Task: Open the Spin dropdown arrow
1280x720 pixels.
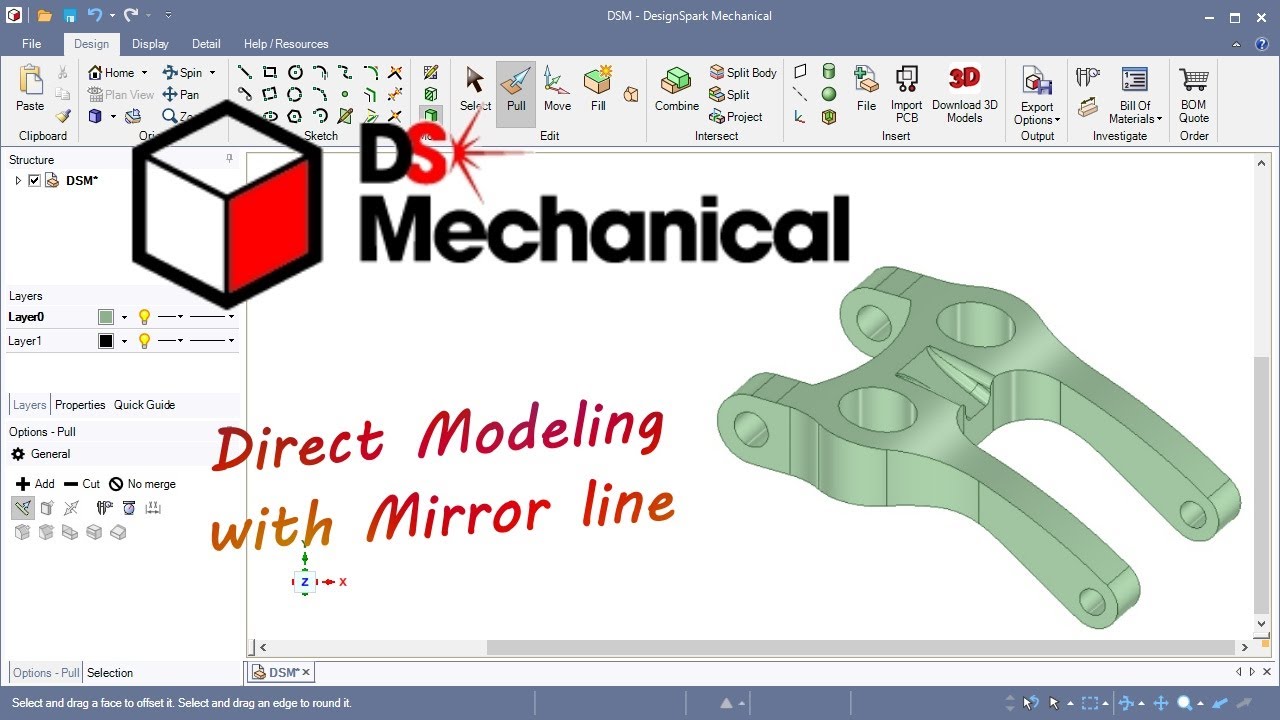Action: (213, 73)
